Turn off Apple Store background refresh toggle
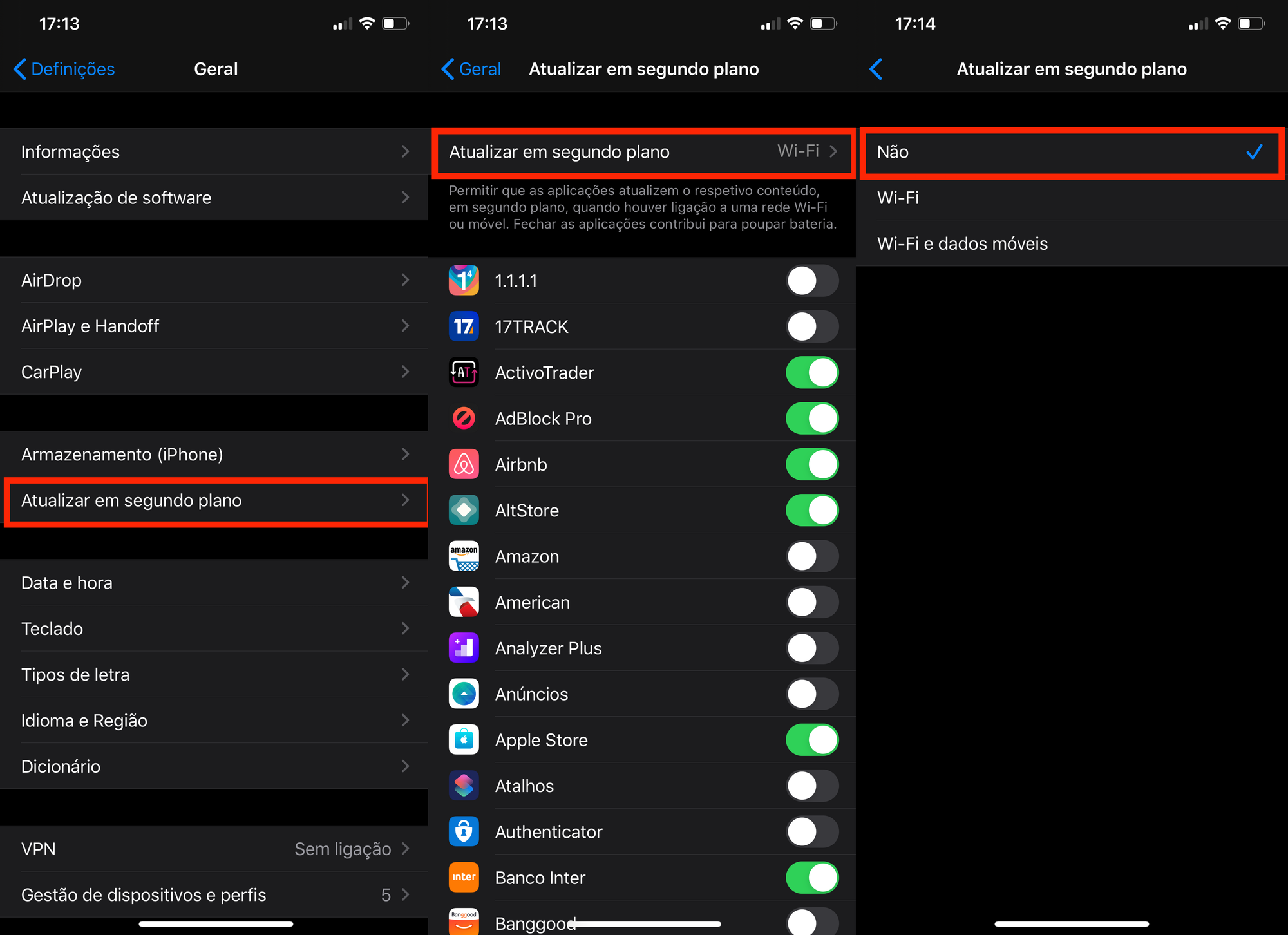 [812, 740]
